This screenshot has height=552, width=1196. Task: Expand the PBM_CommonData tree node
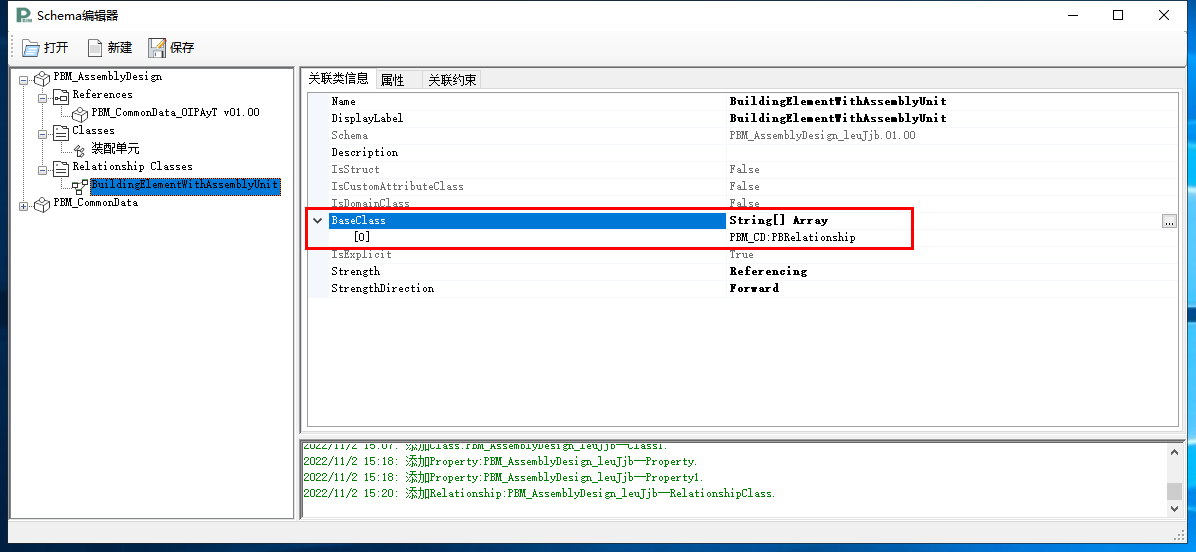23,204
